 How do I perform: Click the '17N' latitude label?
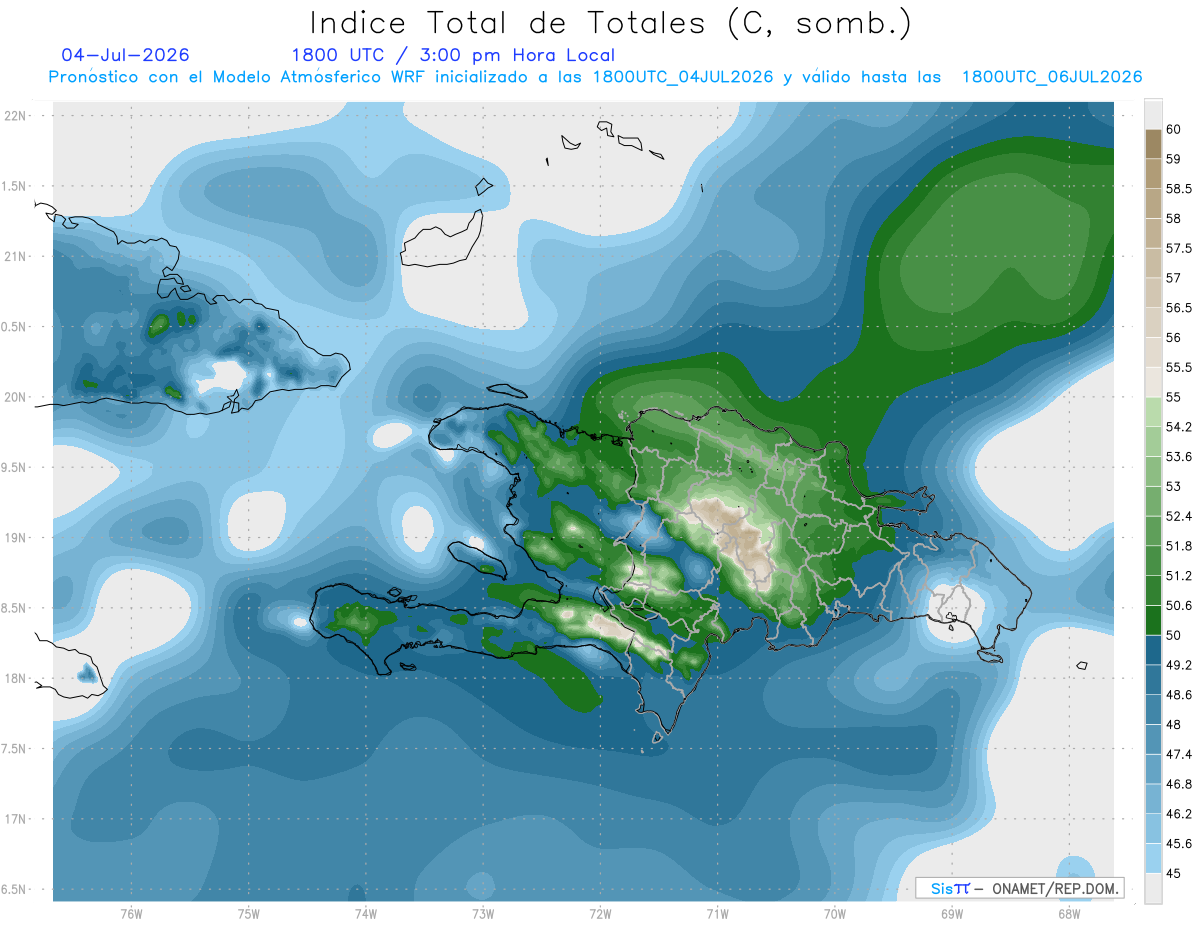(x=16, y=819)
